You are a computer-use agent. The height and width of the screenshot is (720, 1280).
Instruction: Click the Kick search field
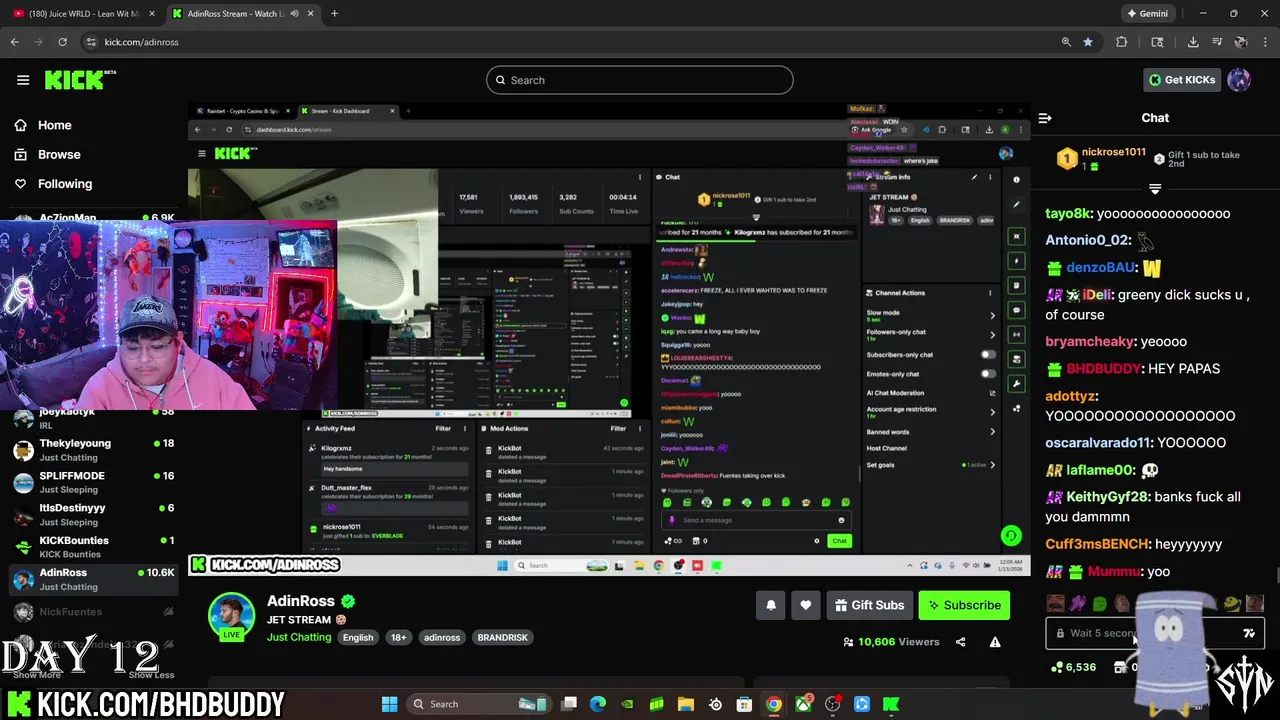(x=640, y=80)
